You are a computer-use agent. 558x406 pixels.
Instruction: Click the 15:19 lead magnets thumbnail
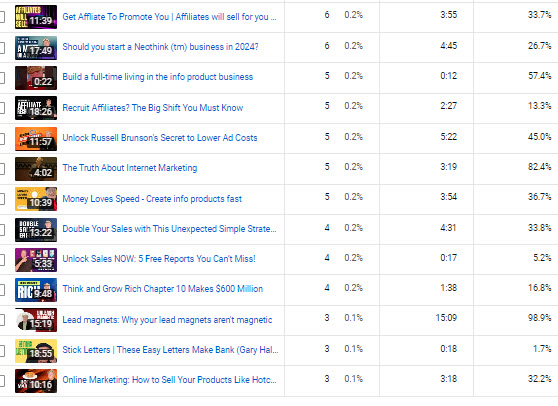pyautogui.click(x=36, y=320)
